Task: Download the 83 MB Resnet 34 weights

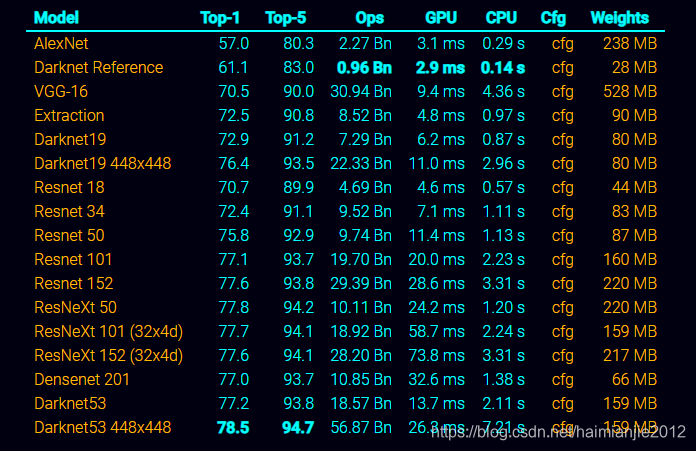Action: click(634, 211)
